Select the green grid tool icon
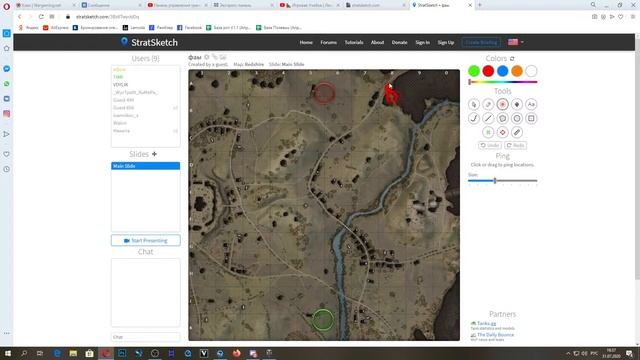Screen dimensions: 640x360 pyautogui.click(x=488, y=132)
